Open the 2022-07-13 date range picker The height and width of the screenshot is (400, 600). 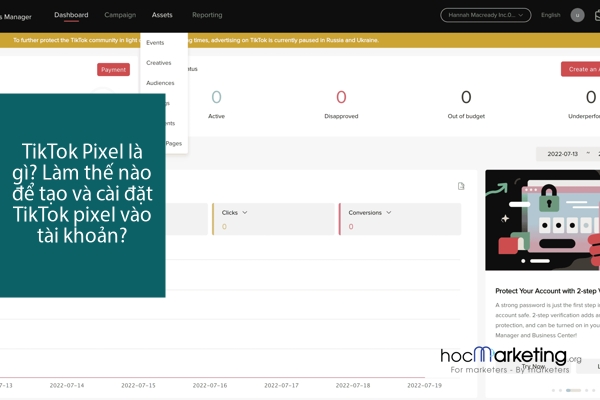pyautogui.click(x=567, y=154)
